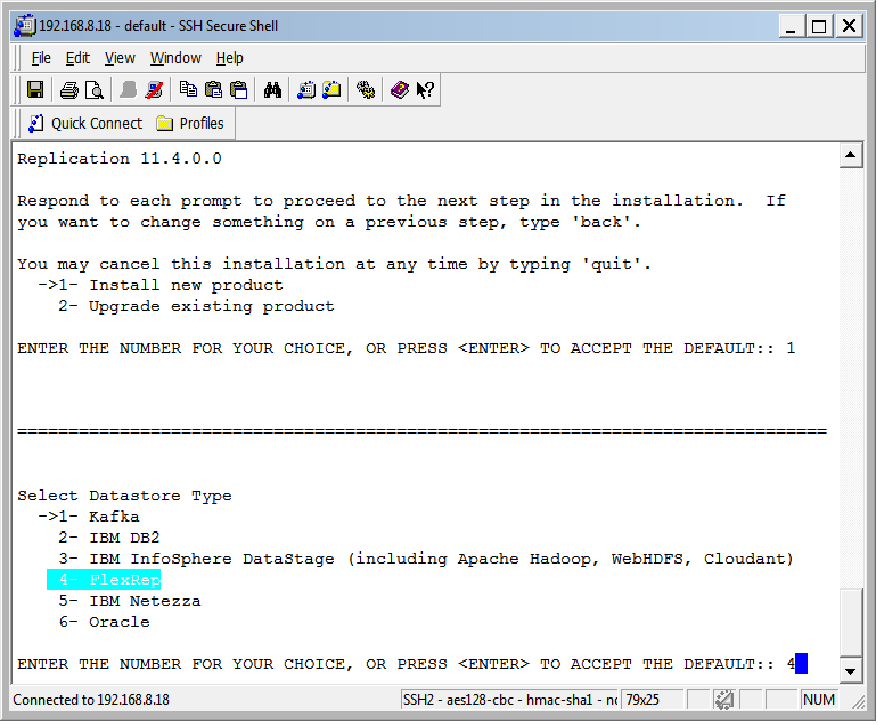Click the scrollbar up arrow in terminal
Image resolution: width=878 pixels, height=725 pixels.
point(851,157)
